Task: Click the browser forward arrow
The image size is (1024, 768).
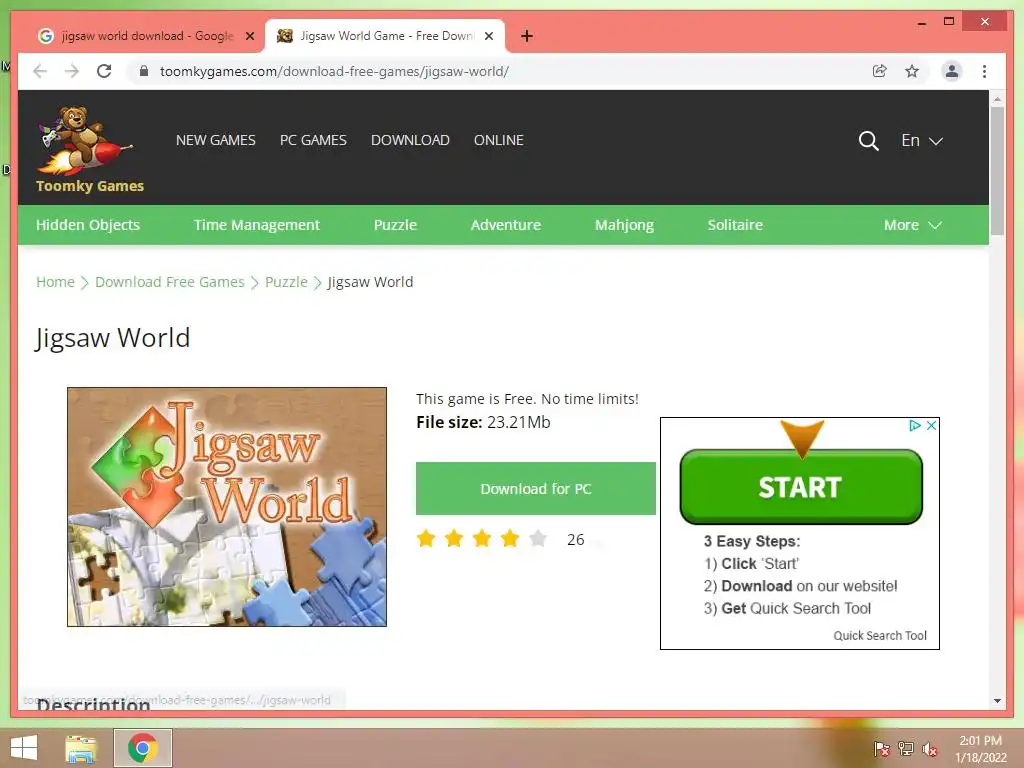Action: (72, 71)
